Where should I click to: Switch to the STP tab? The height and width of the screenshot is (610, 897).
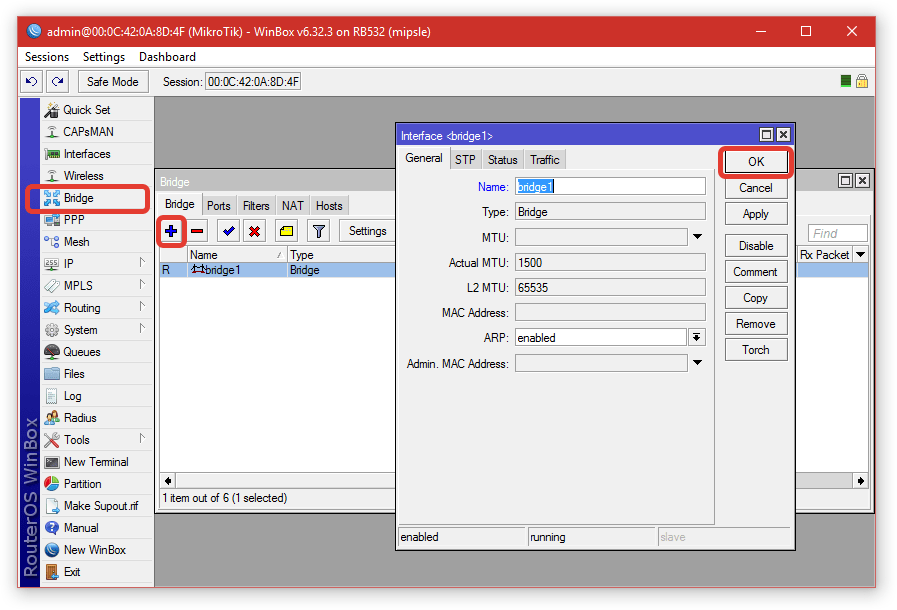pos(465,160)
